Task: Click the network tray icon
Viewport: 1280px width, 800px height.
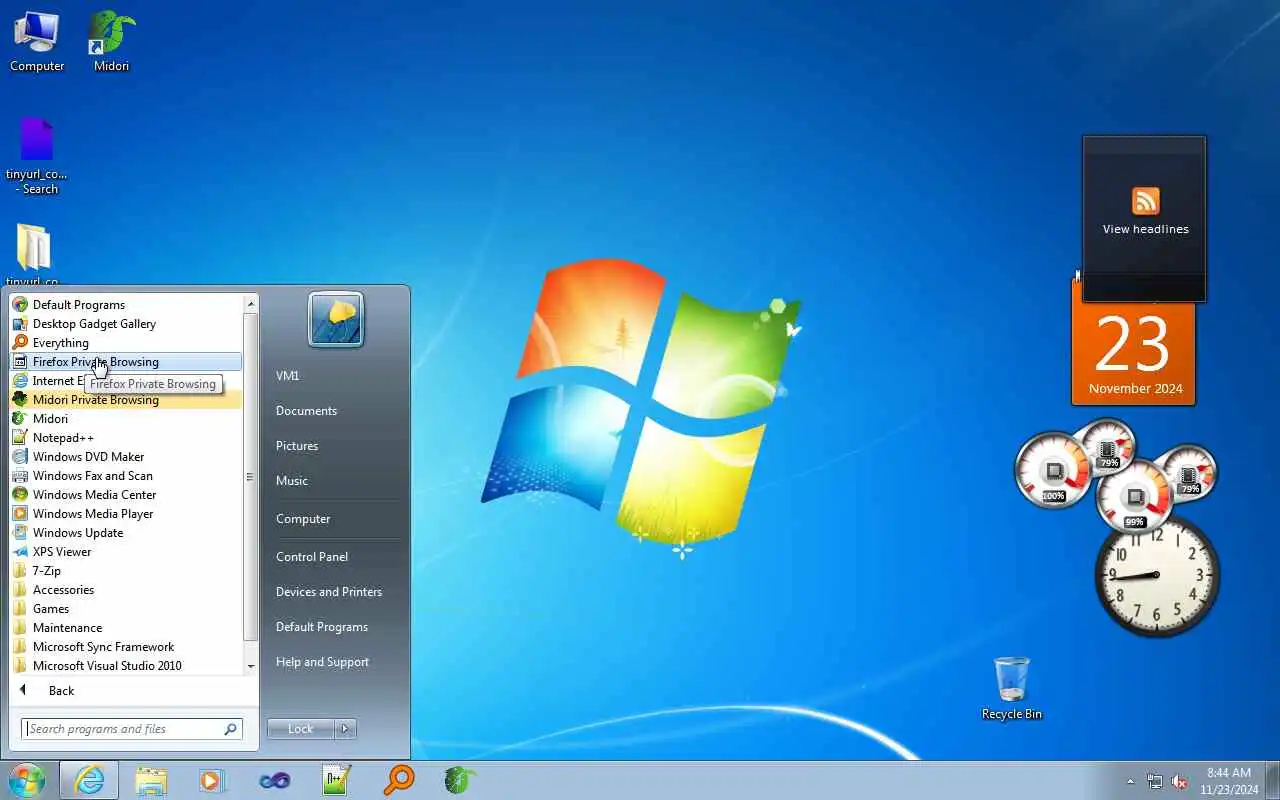Action: 1155,781
